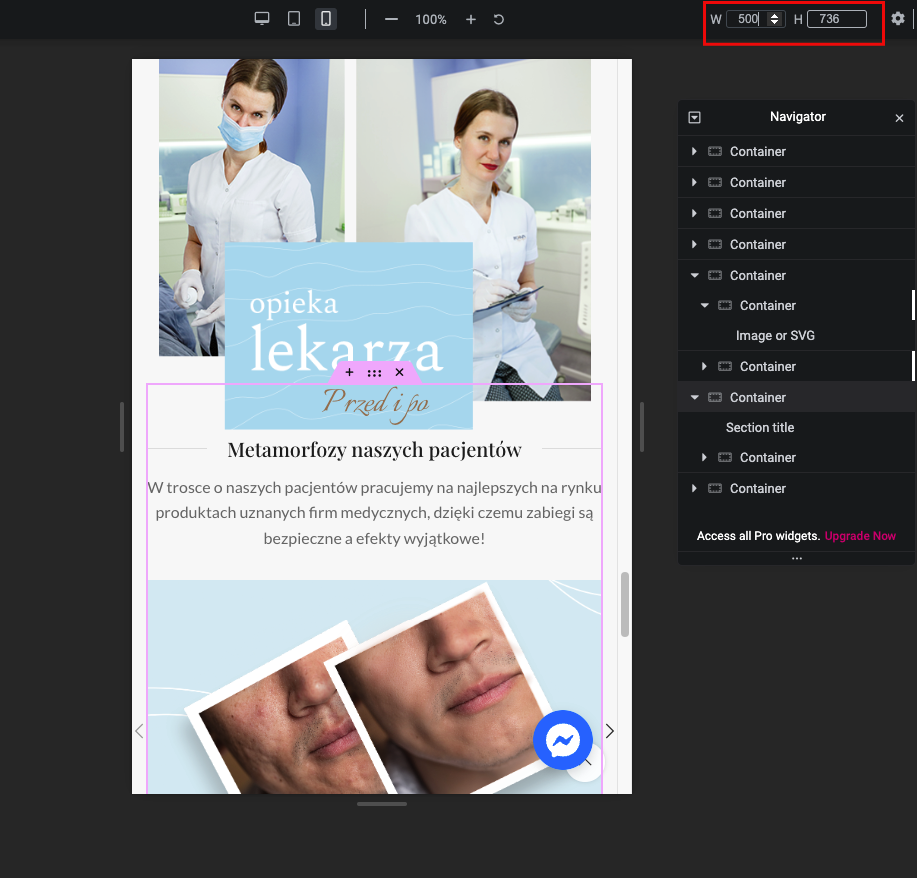
Task: Close the Navigator panel
Action: click(899, 118)
